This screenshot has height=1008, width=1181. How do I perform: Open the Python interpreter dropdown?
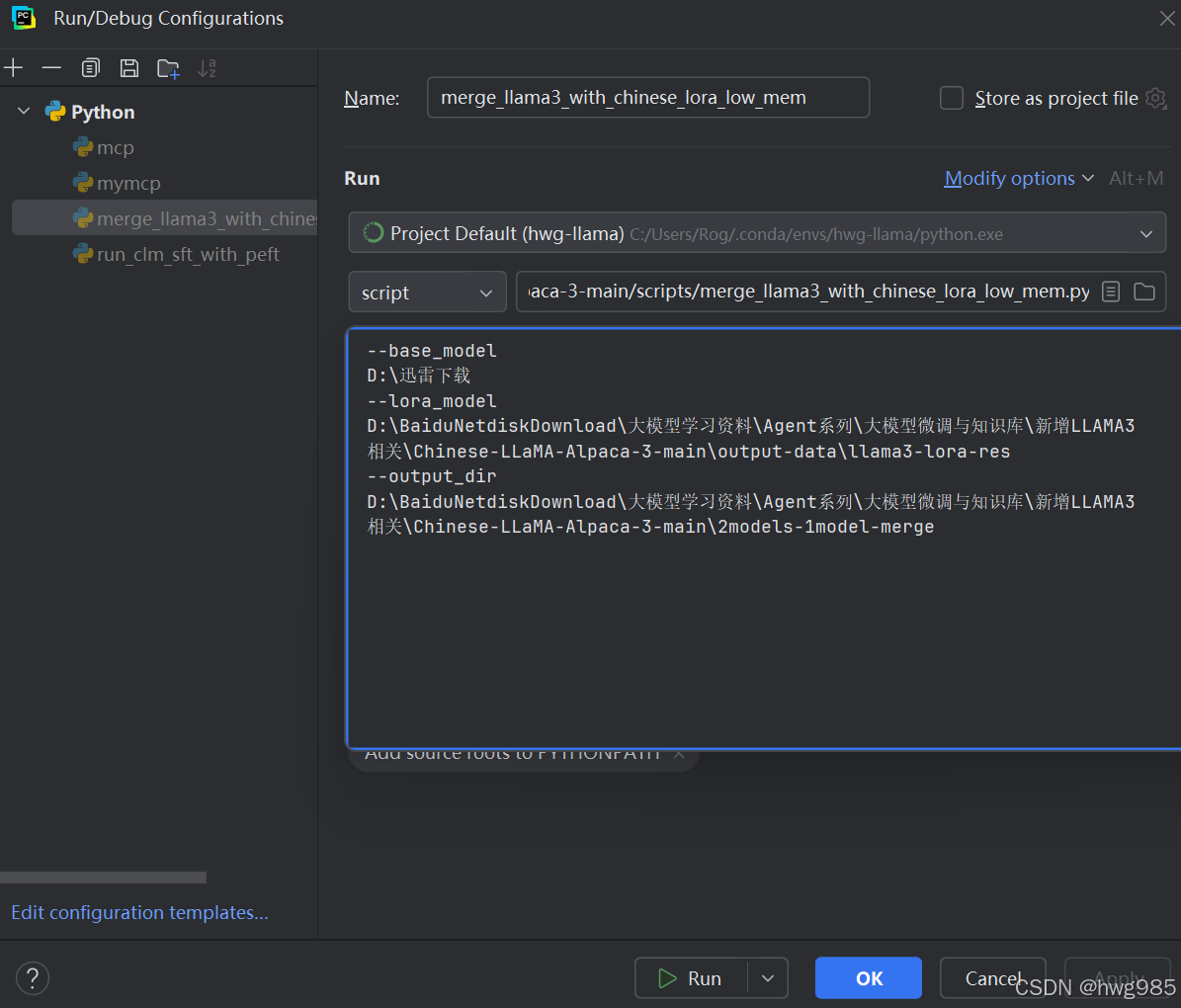point(757,233)
